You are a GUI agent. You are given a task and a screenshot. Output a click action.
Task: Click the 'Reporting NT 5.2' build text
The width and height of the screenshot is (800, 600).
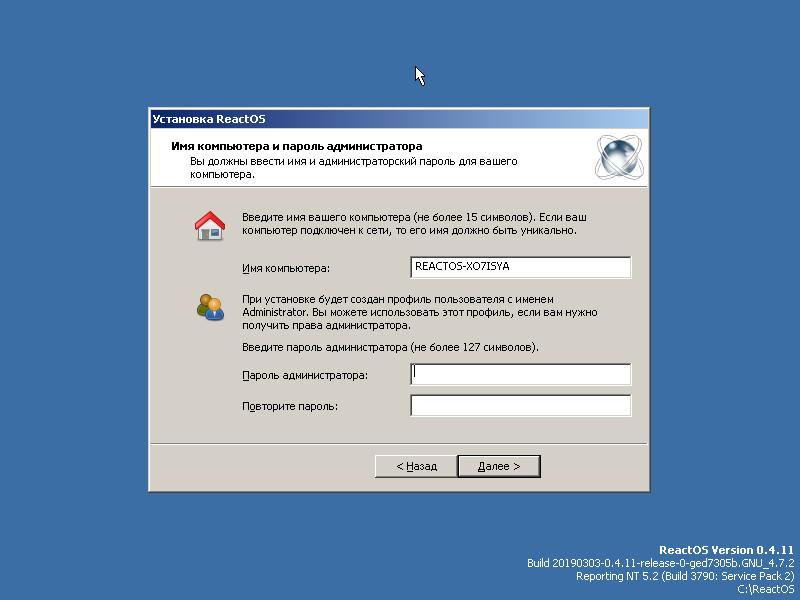(x=685, y=576)
